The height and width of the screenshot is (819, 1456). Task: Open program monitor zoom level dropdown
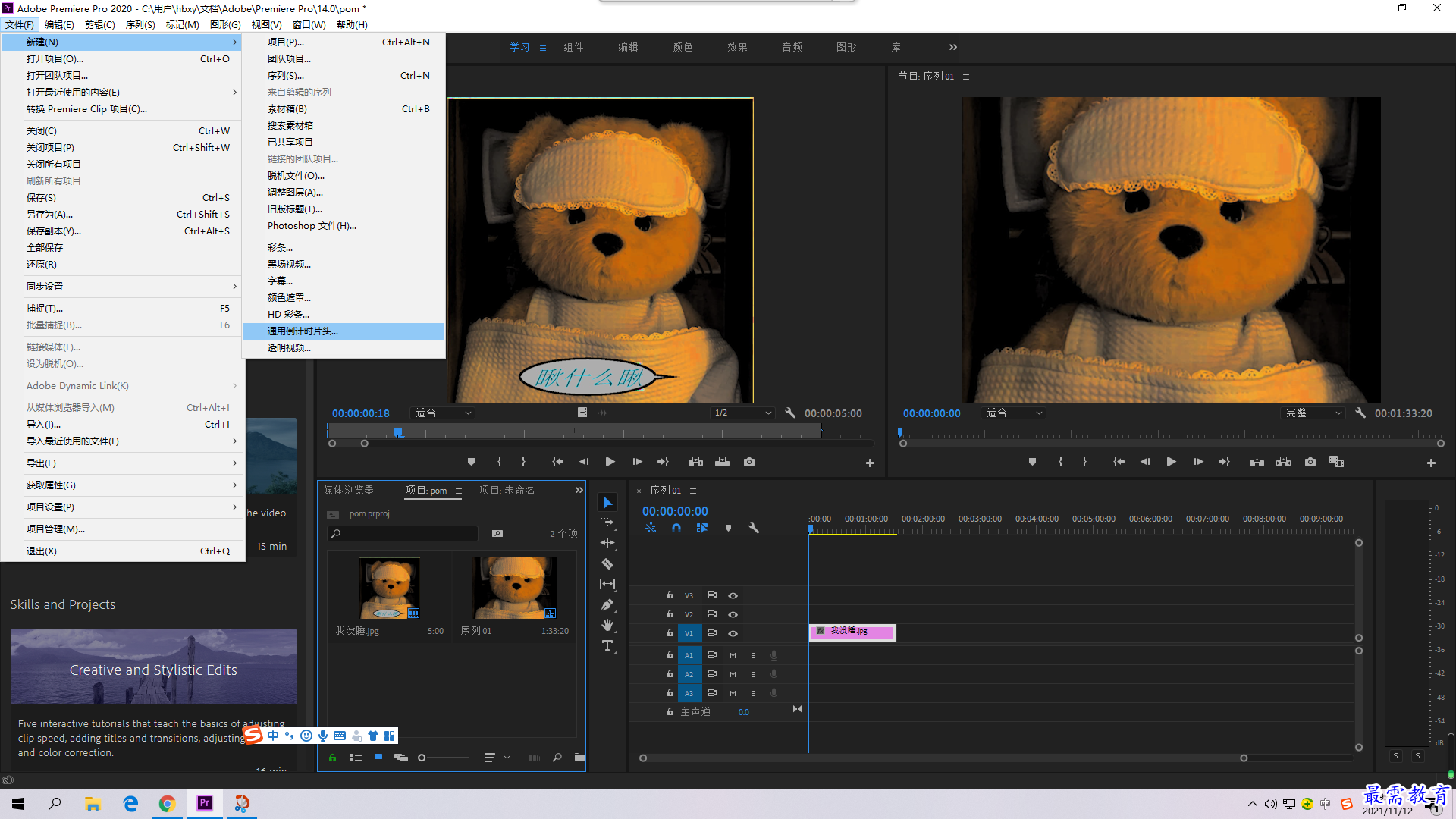pyautogui.click(x=1013, y=413)
